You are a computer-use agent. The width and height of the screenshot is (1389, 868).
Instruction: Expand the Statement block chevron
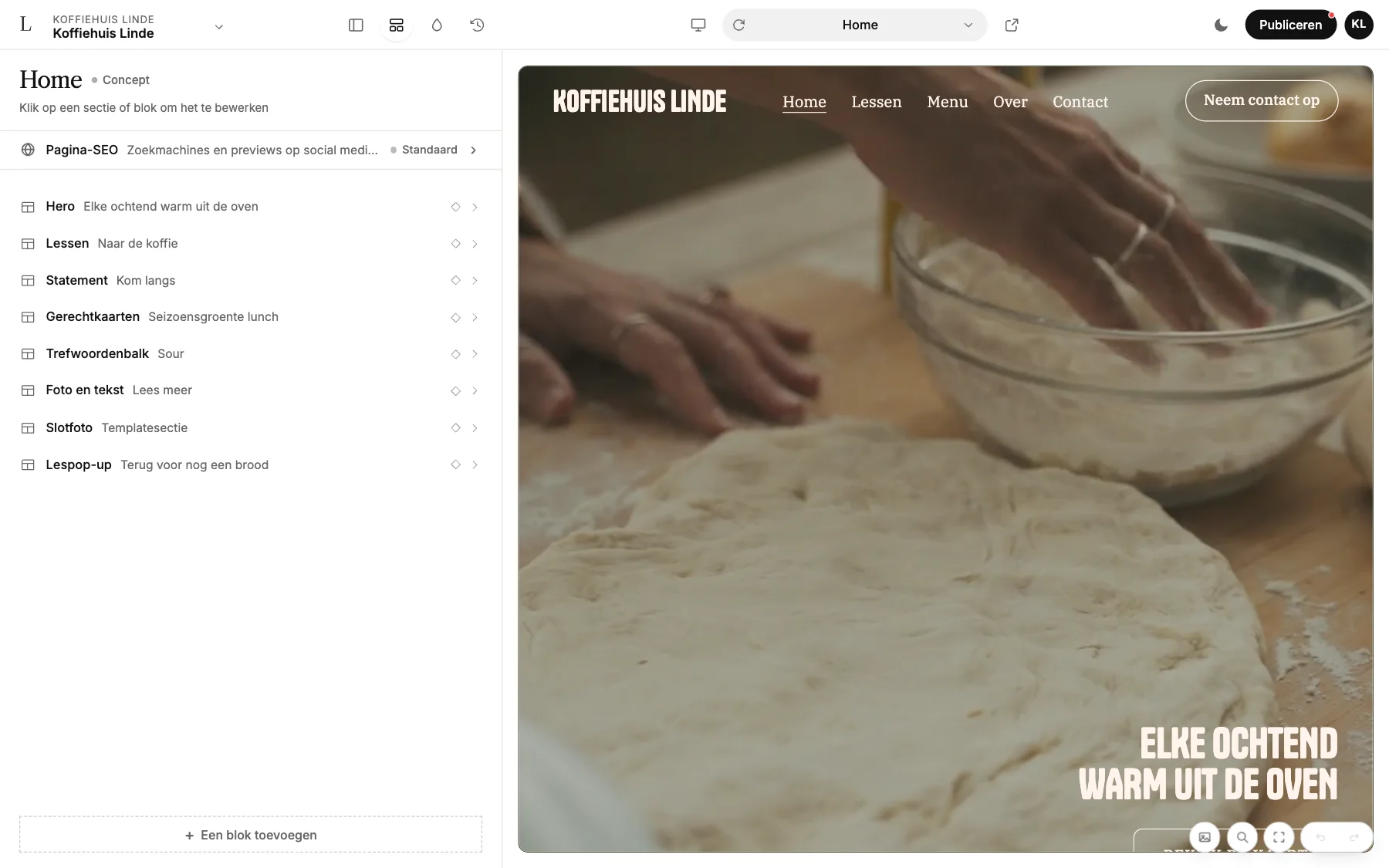tap(475, 280)
